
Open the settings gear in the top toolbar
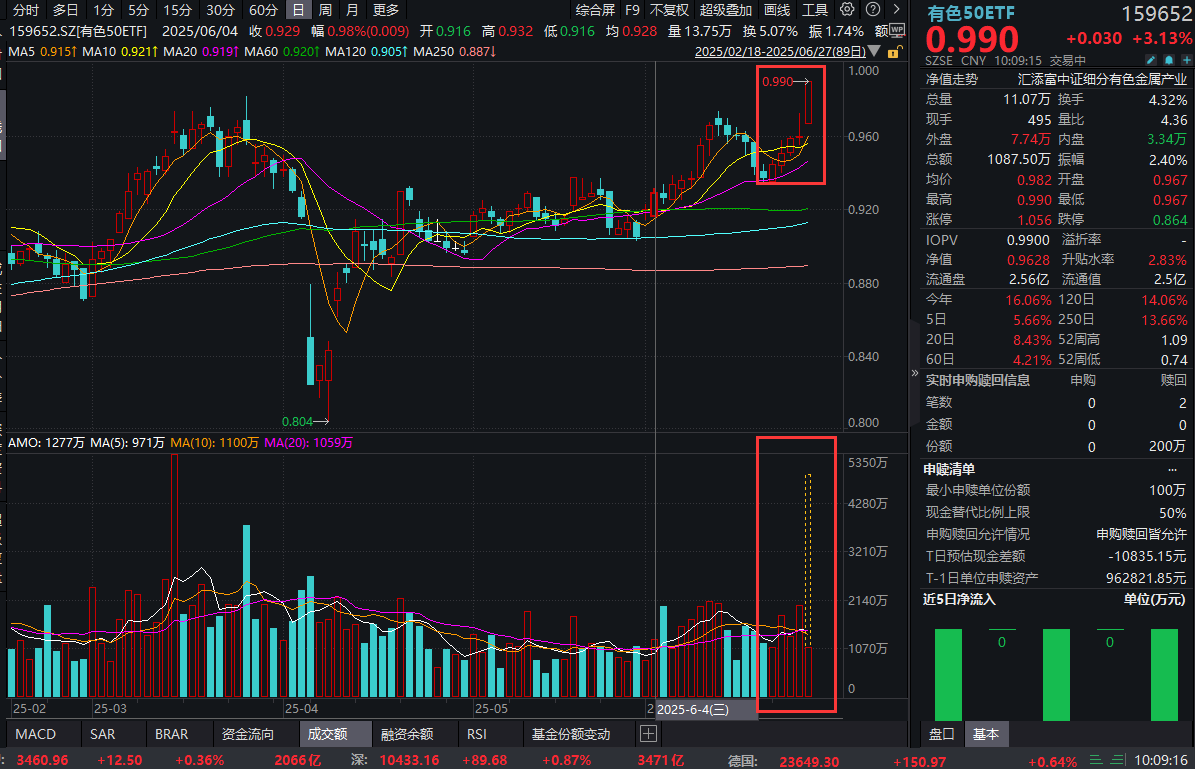click(847, 9)
